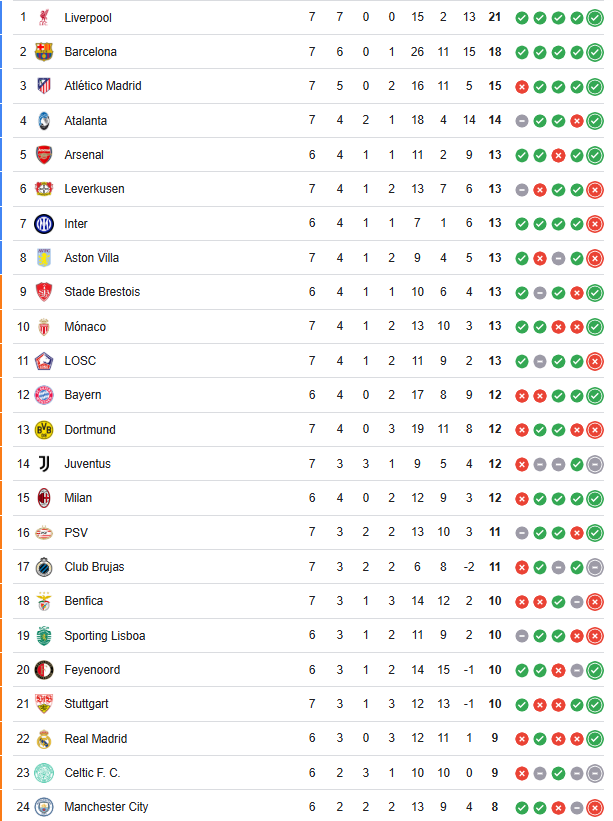
Task: Click the Borussia Dortmund crest
Action: tap(45, 429)
